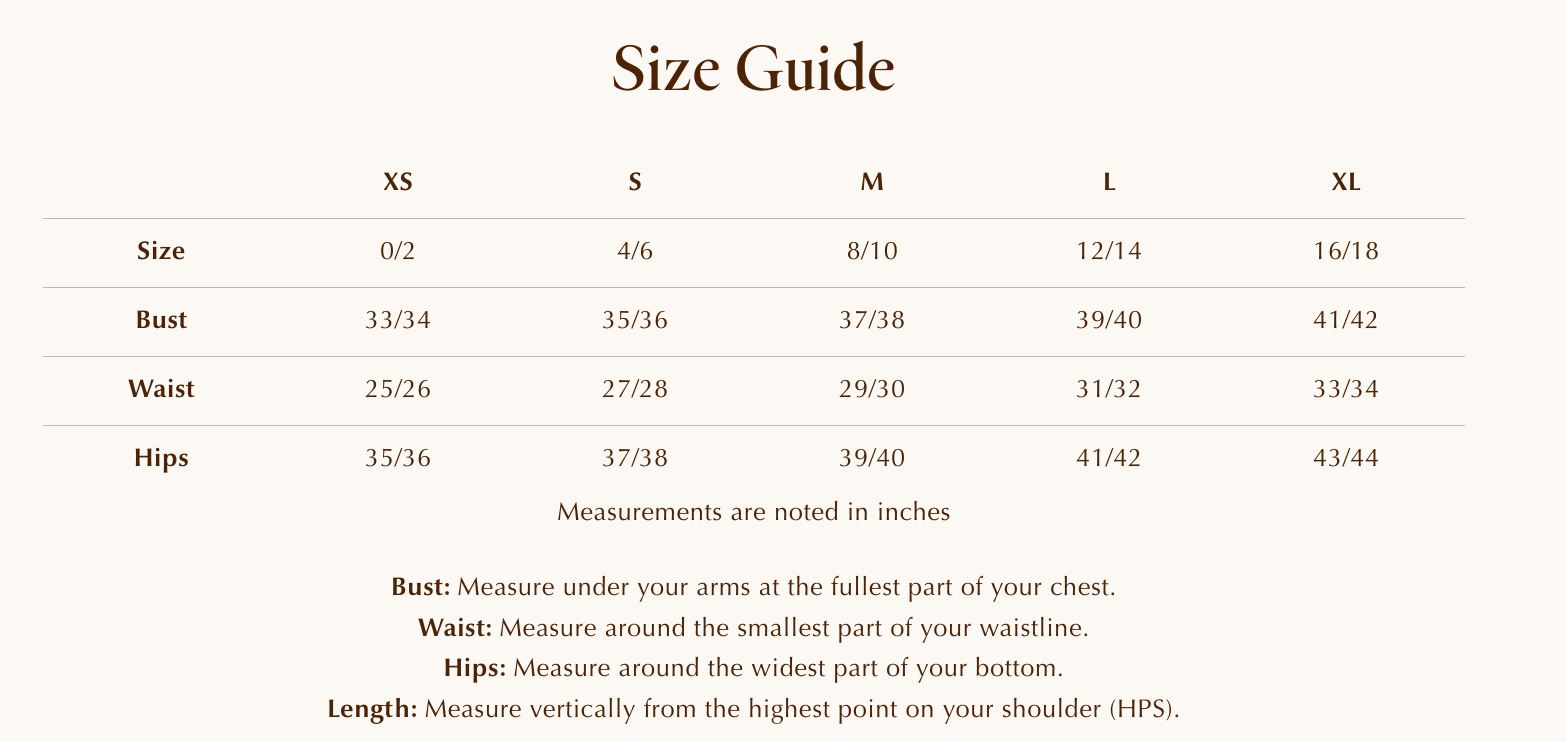Click the XL column header
1566x742 pixels.
(x=1345, y=183)
